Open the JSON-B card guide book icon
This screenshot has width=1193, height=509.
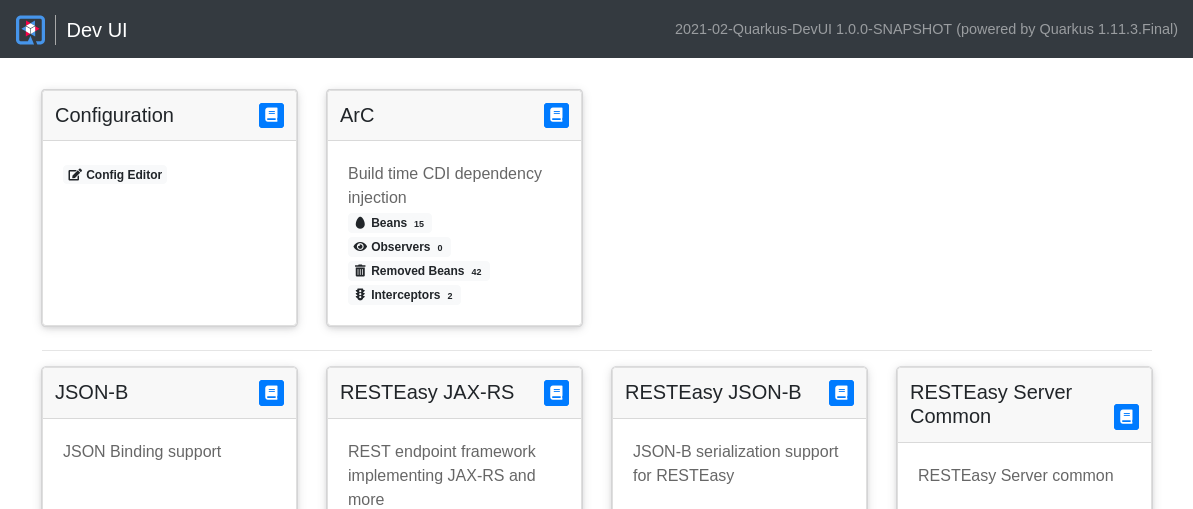272,393
